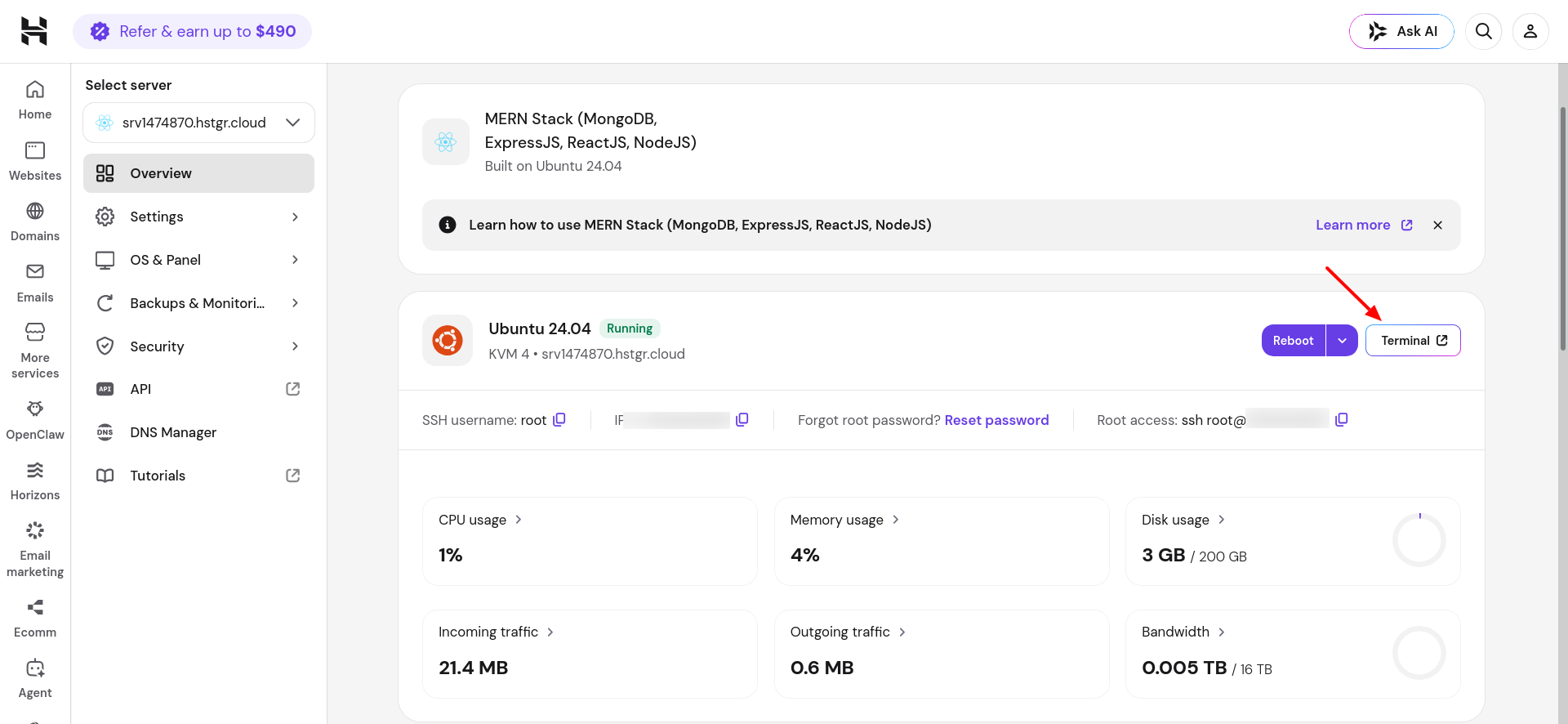The height and width of the screenshot is (724, 1568).
Task: Click the Reset password link
Action: click(x=996, y=420)
